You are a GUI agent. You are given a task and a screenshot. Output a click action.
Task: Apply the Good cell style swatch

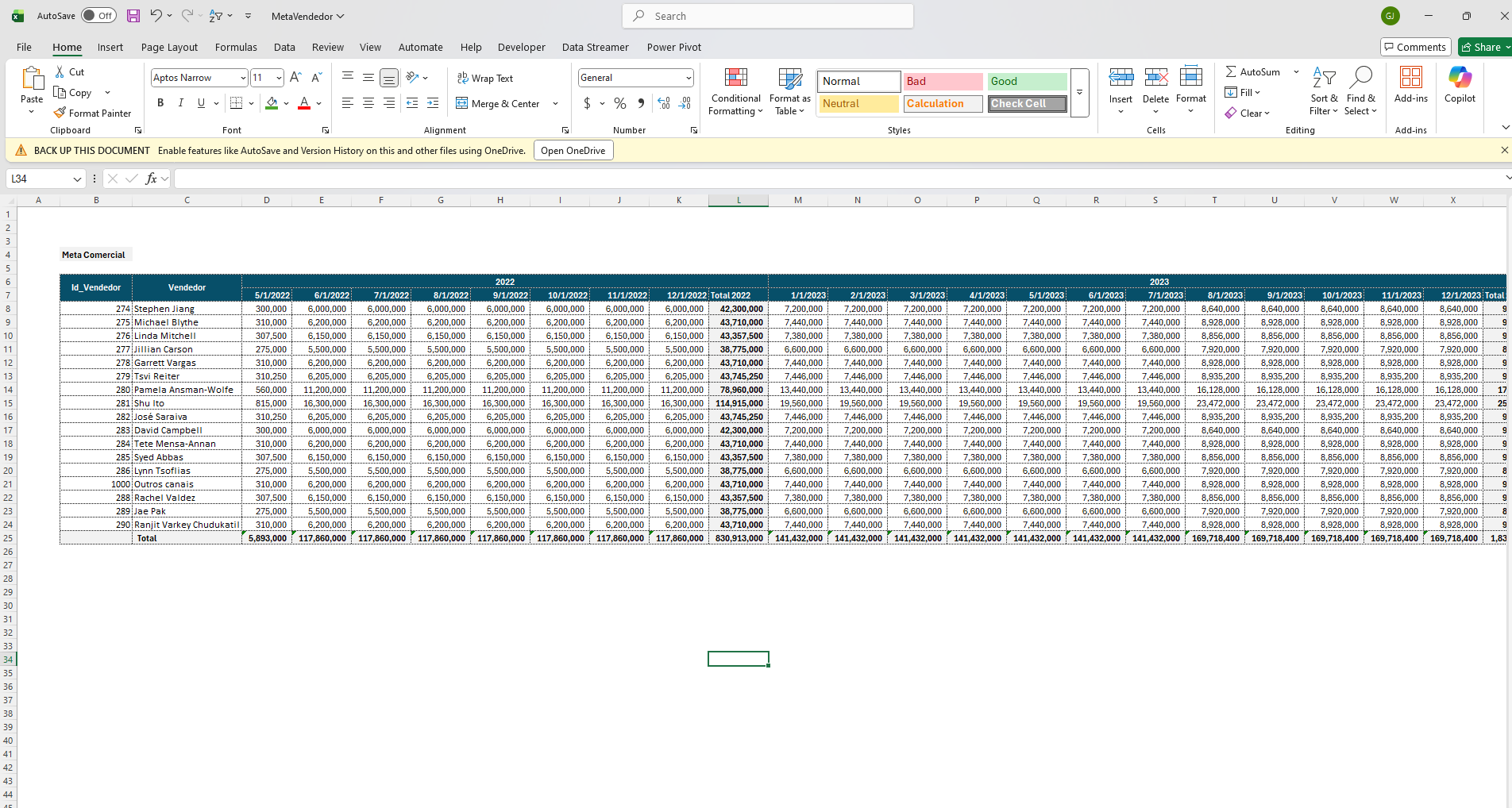[1027, 81]
